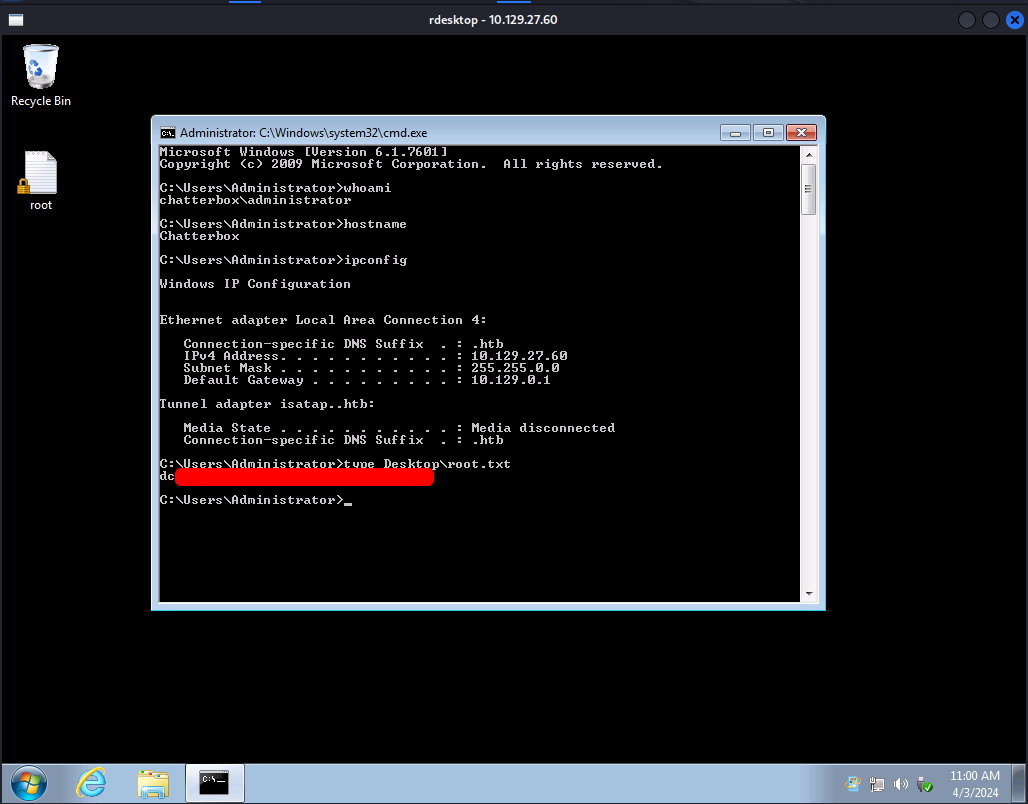1028x804 pixels.
Task: Click the Safely Remove Hardware tray icon
Action: pyautogui.click(x=925, y=784)
